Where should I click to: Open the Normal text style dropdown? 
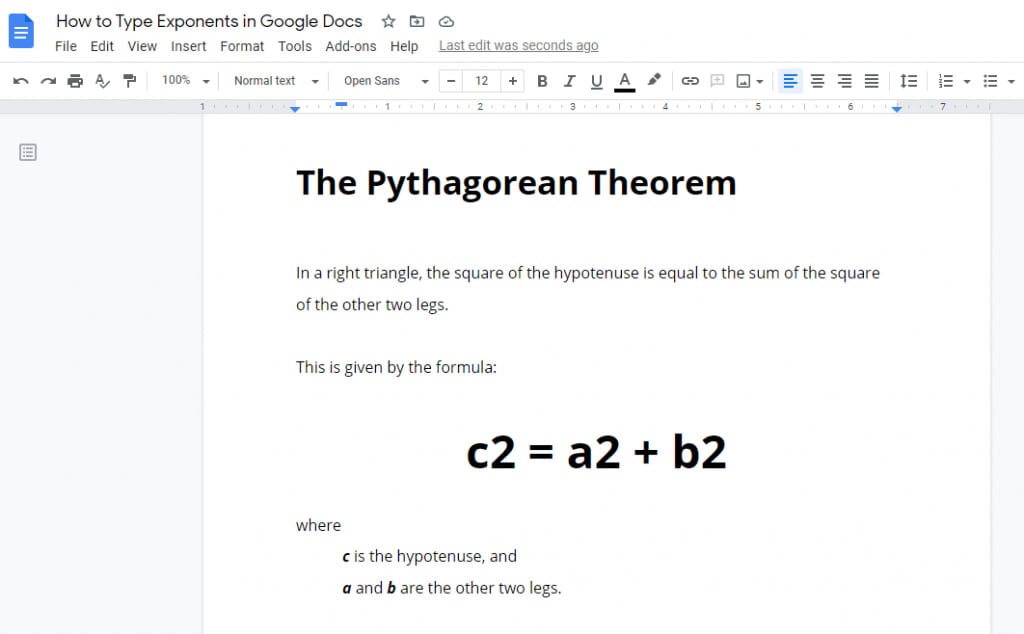(x=276, y=81)
